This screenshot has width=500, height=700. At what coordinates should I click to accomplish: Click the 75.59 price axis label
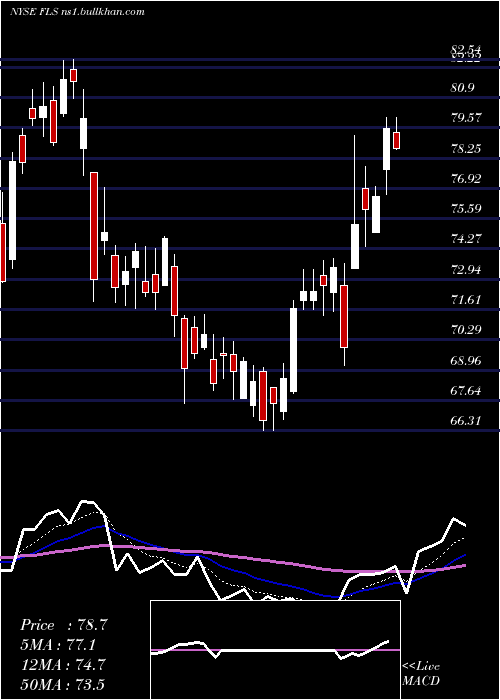pos(466,208)
